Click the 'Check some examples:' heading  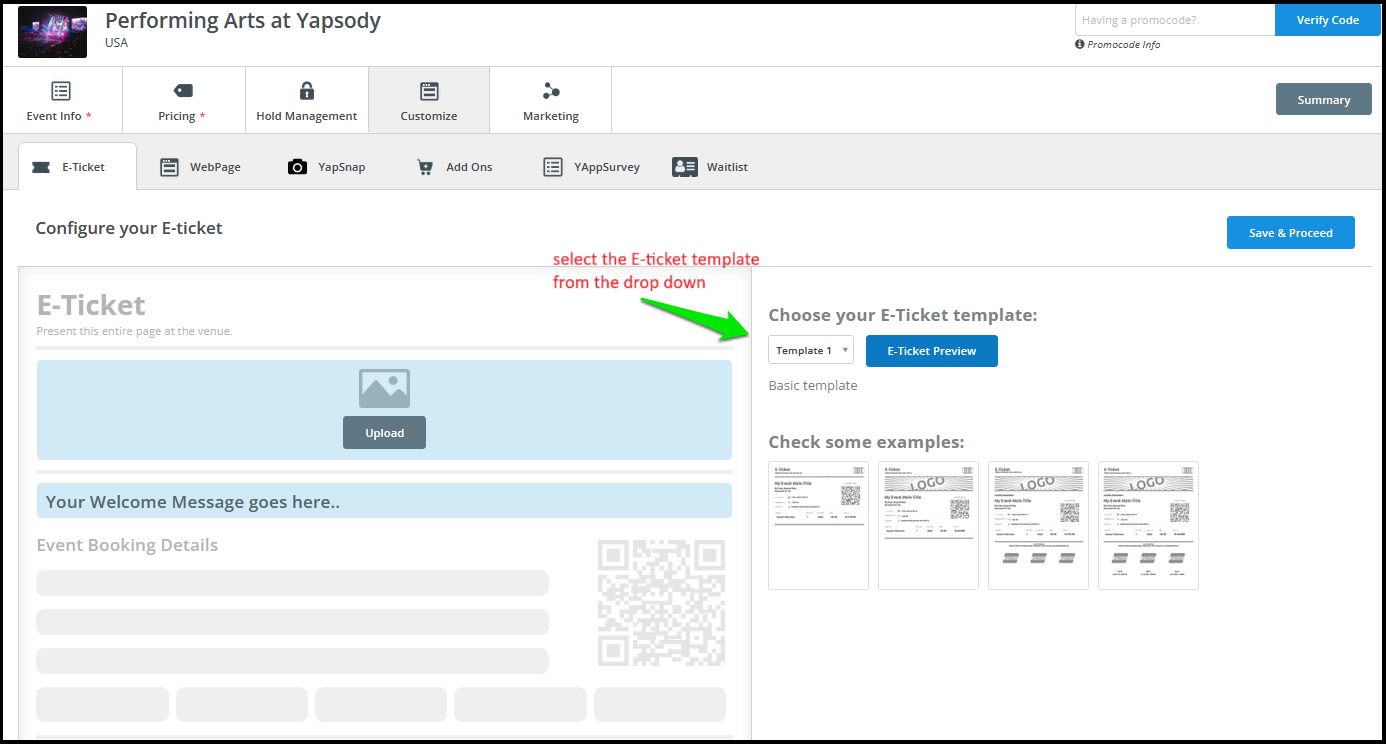click(866, 442)
